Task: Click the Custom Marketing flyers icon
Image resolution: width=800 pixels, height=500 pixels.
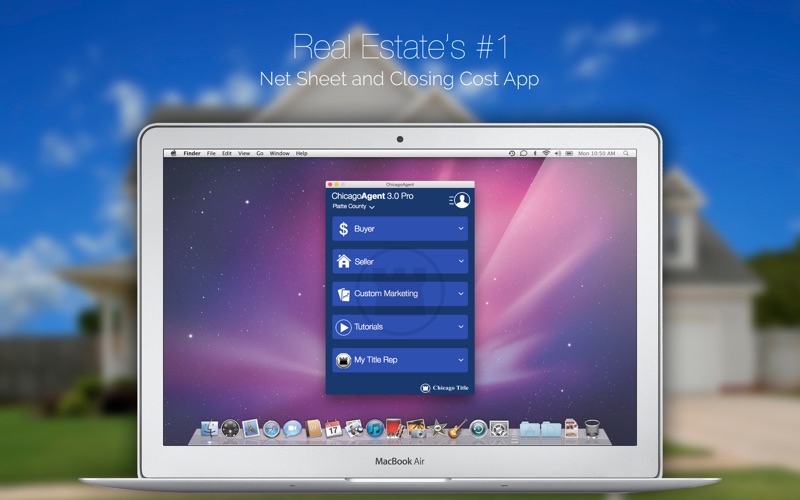Action: (x=343, y=294)
